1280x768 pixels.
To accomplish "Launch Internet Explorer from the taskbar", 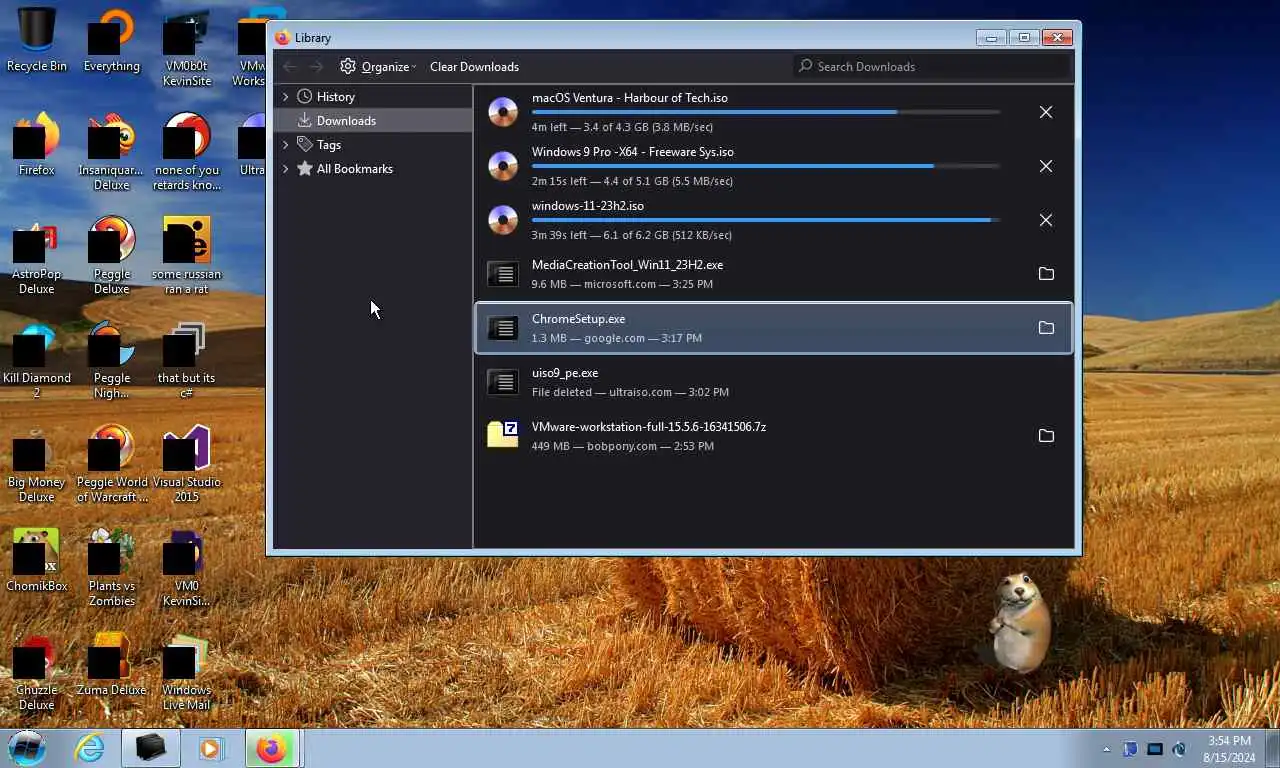I will click(x=89, y=748).
